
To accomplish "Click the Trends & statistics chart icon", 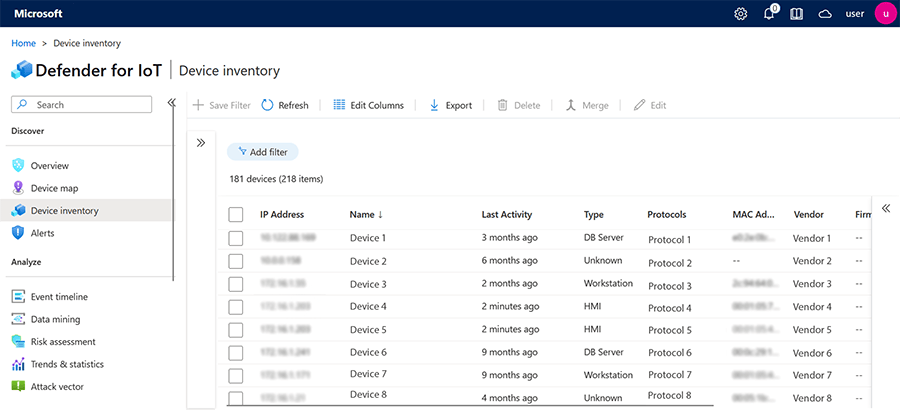I will 18,364.
